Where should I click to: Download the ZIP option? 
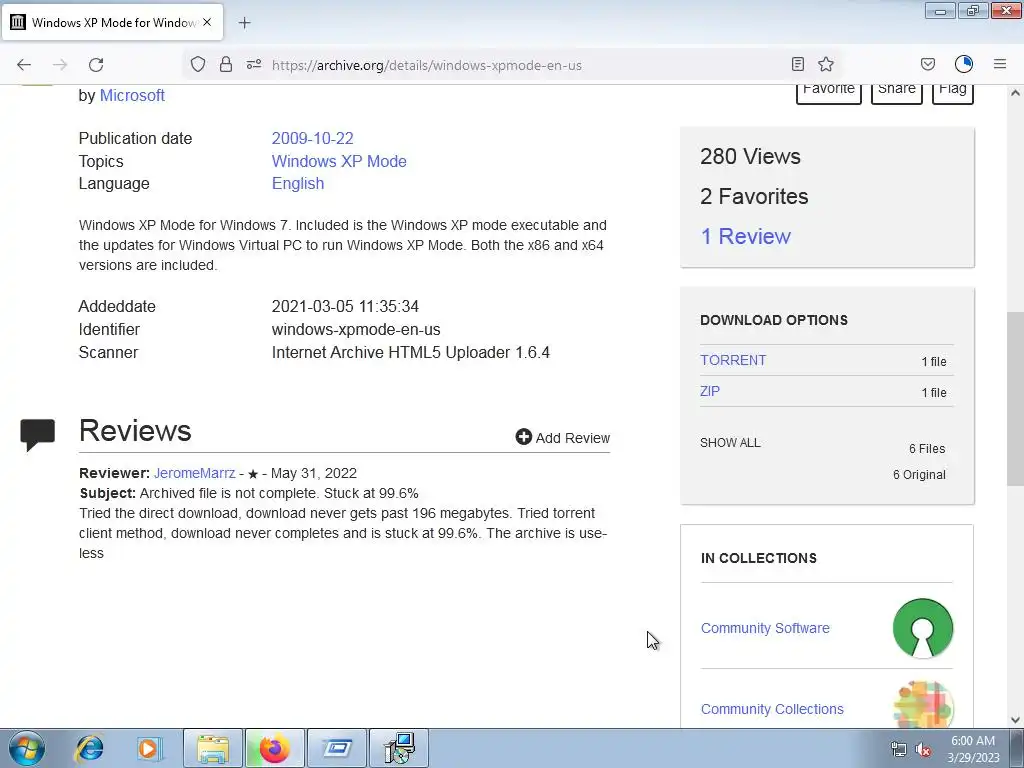point(710,391)
